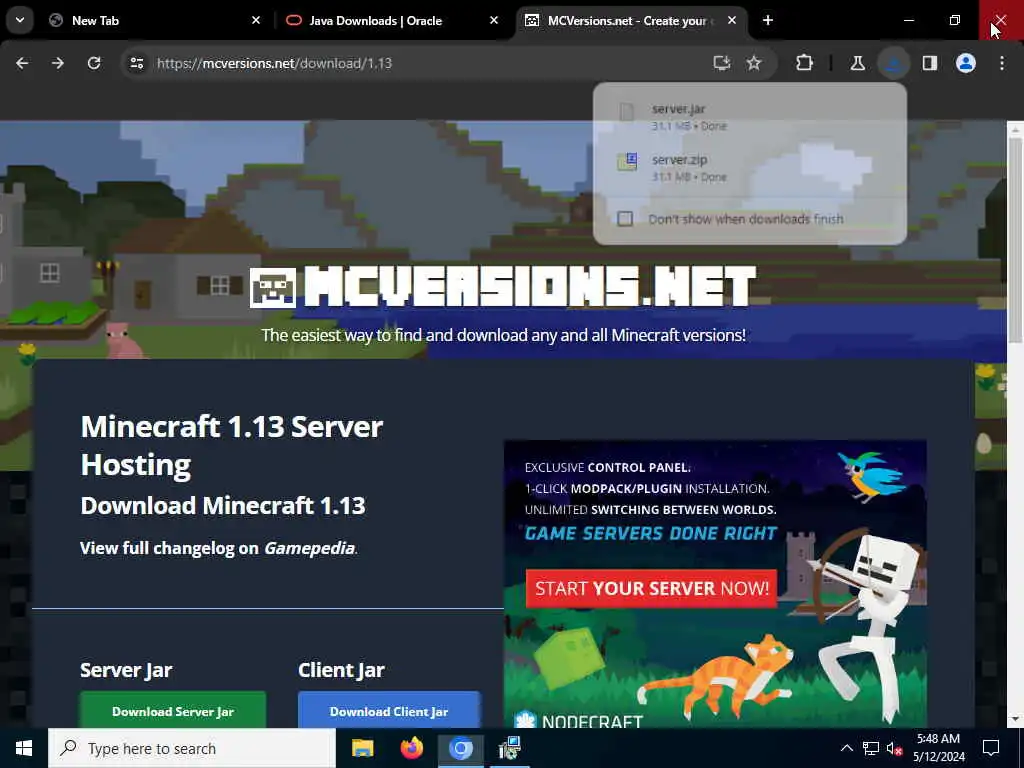Open Chrome three-dot menu
This screenshot has height=768, width=1024.
coord(1002,63)
